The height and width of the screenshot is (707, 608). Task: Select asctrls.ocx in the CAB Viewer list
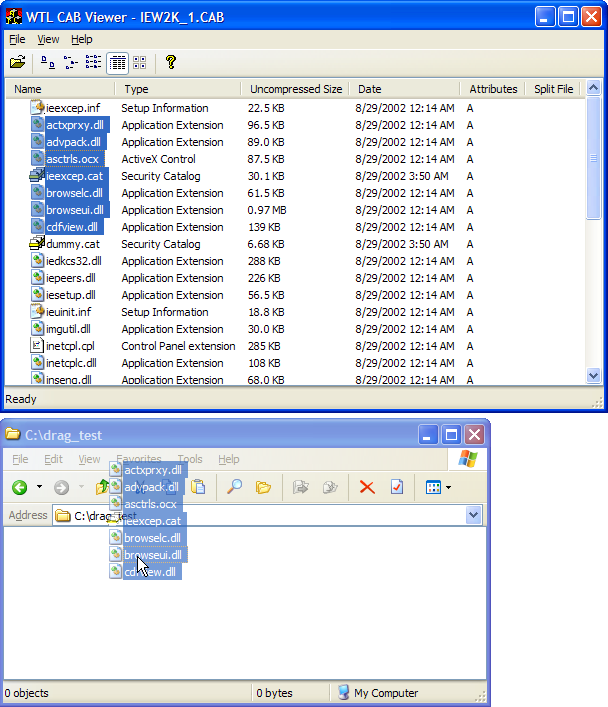[73, 159]
